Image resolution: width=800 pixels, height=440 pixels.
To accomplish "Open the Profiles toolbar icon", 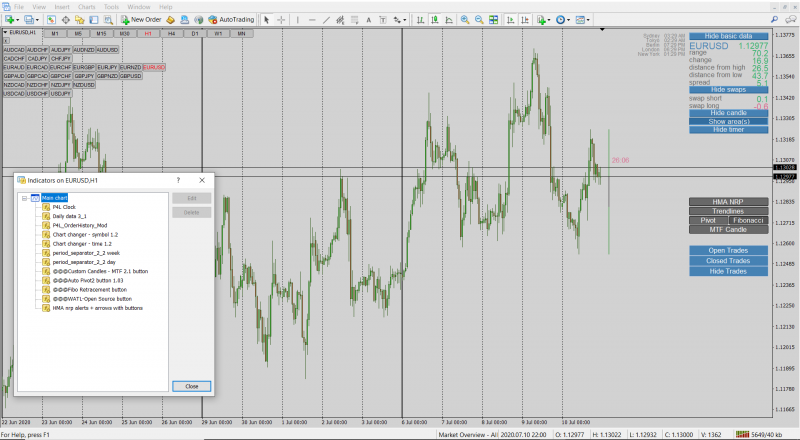I will click(x=31, y=19).
